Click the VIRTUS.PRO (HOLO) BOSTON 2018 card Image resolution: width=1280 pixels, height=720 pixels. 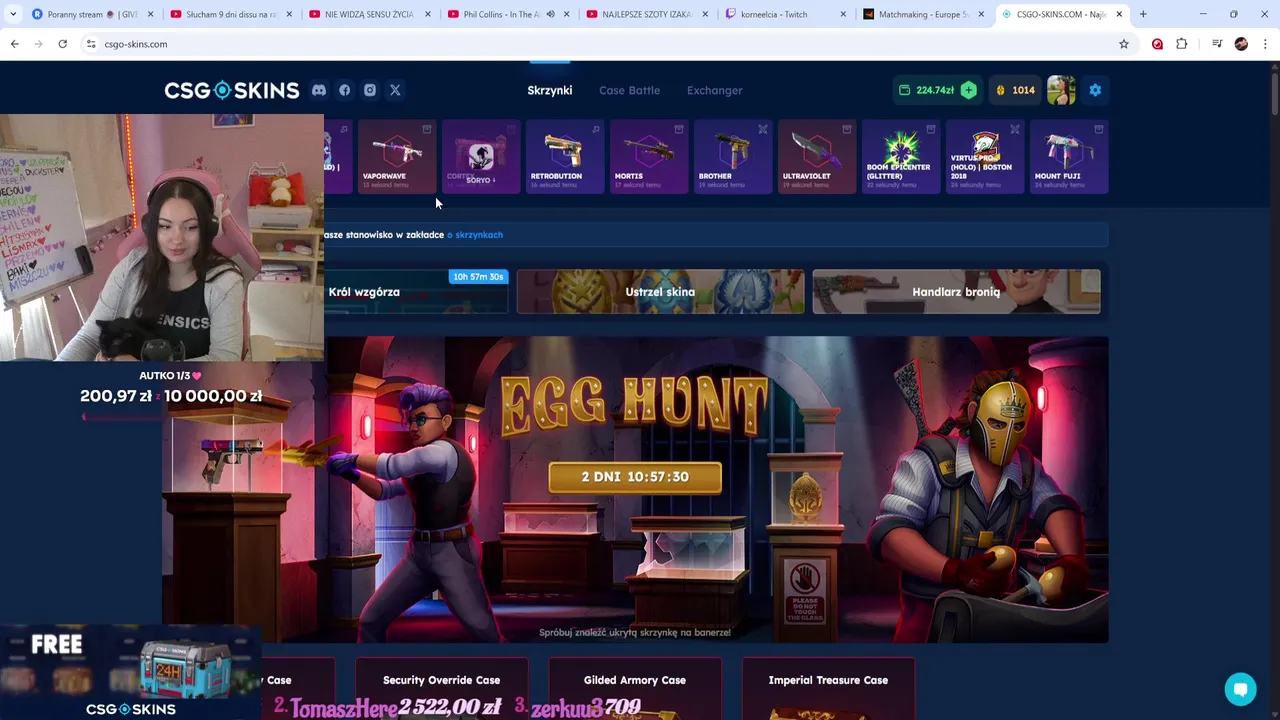(x=985, y=156)
